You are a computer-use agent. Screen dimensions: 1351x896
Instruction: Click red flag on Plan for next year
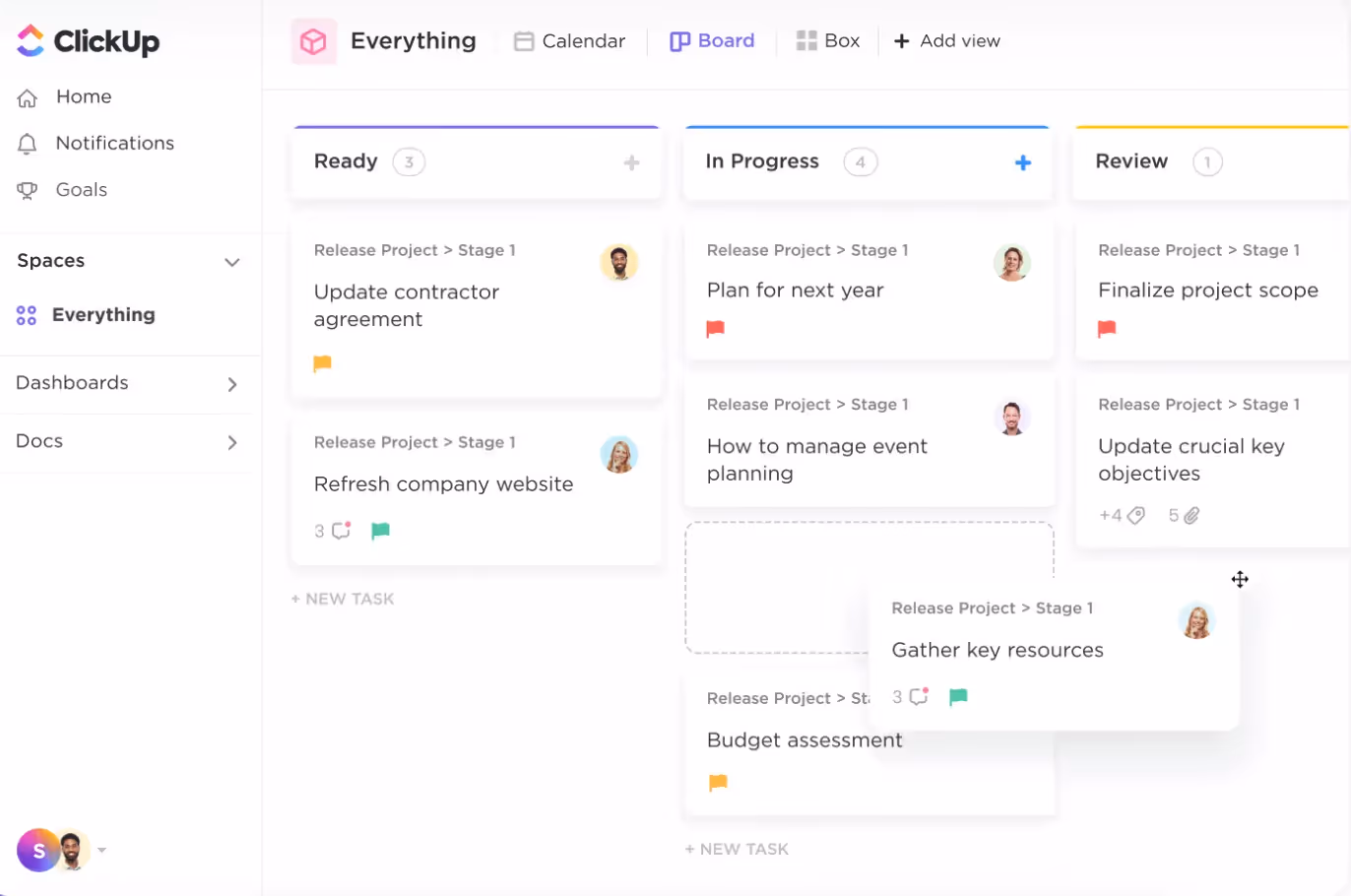click(x=716, y=329)
